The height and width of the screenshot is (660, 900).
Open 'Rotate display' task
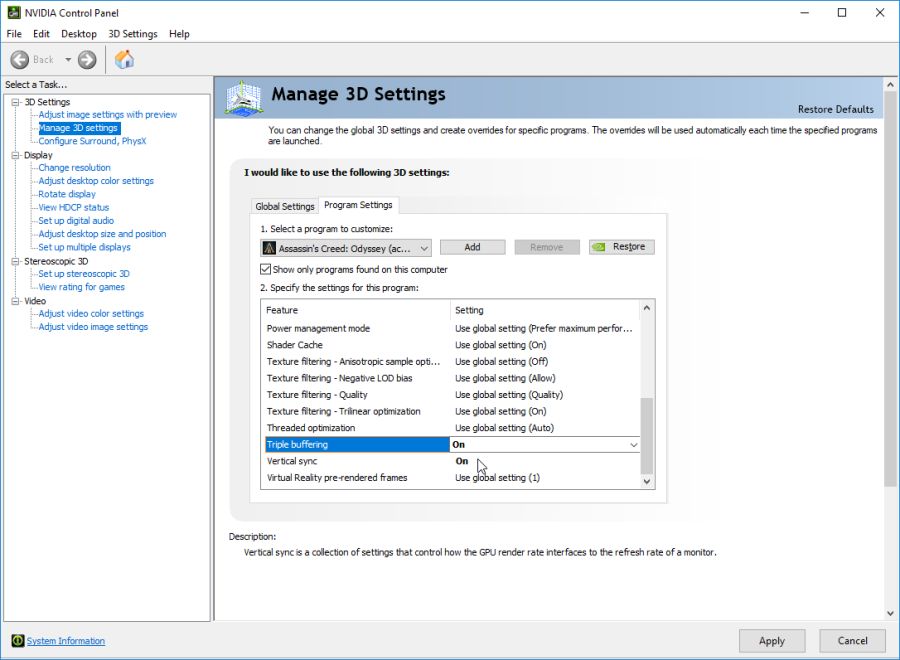(67, 194)
